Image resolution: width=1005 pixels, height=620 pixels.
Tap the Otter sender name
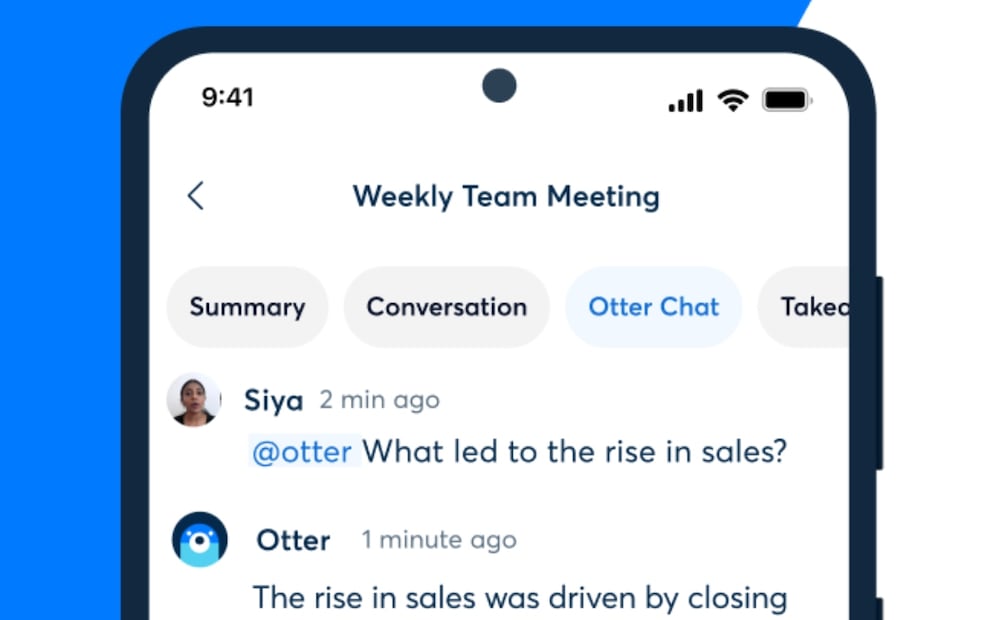(x=293, y=541)
